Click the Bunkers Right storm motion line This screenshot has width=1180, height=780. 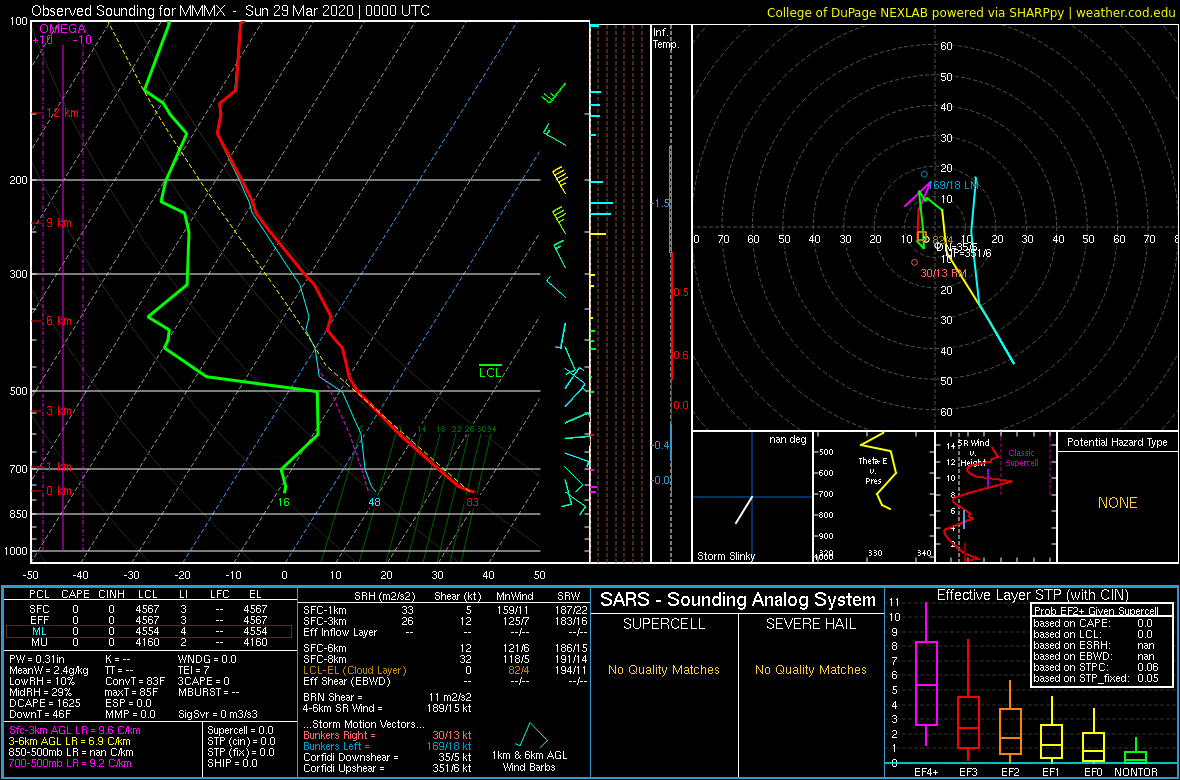[388, 736]
